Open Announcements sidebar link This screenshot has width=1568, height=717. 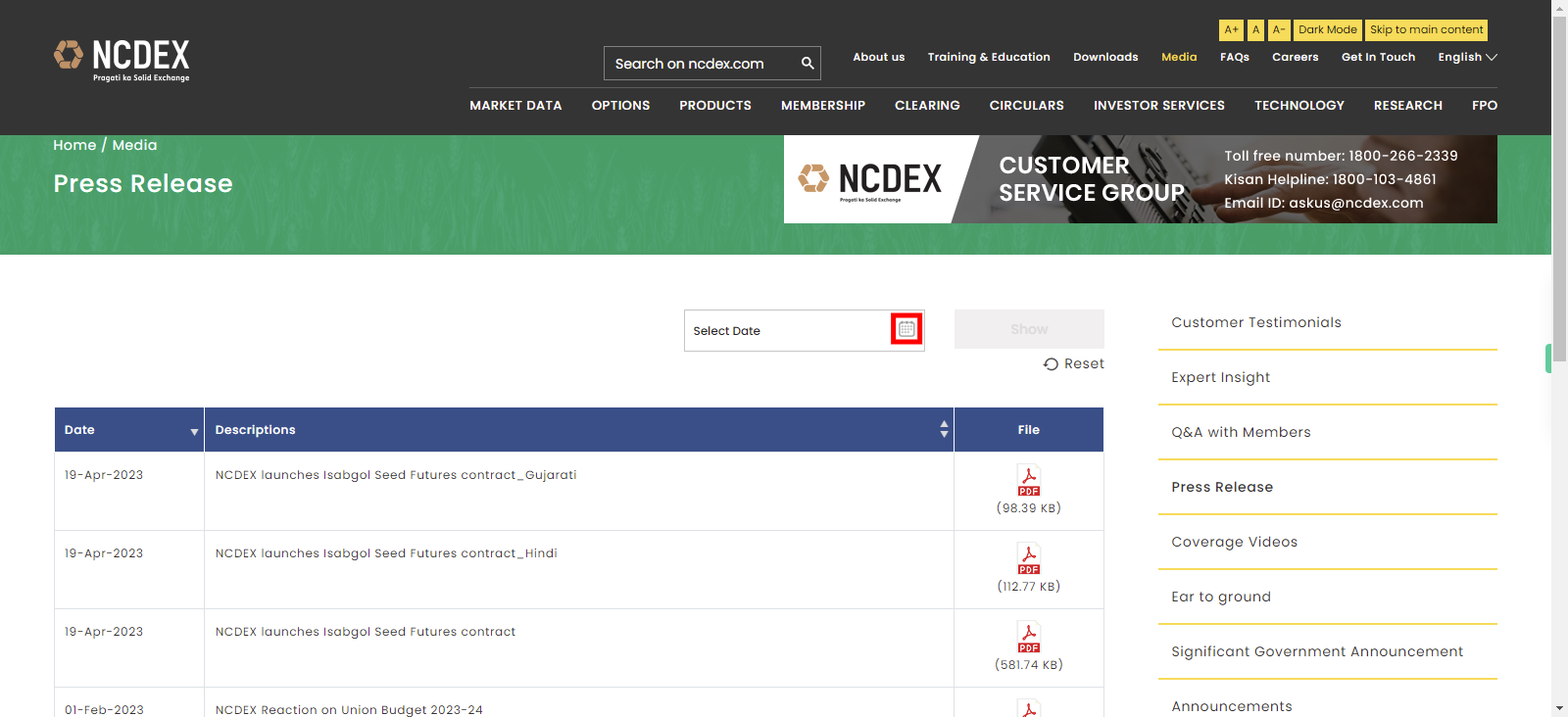[1232, 706]
